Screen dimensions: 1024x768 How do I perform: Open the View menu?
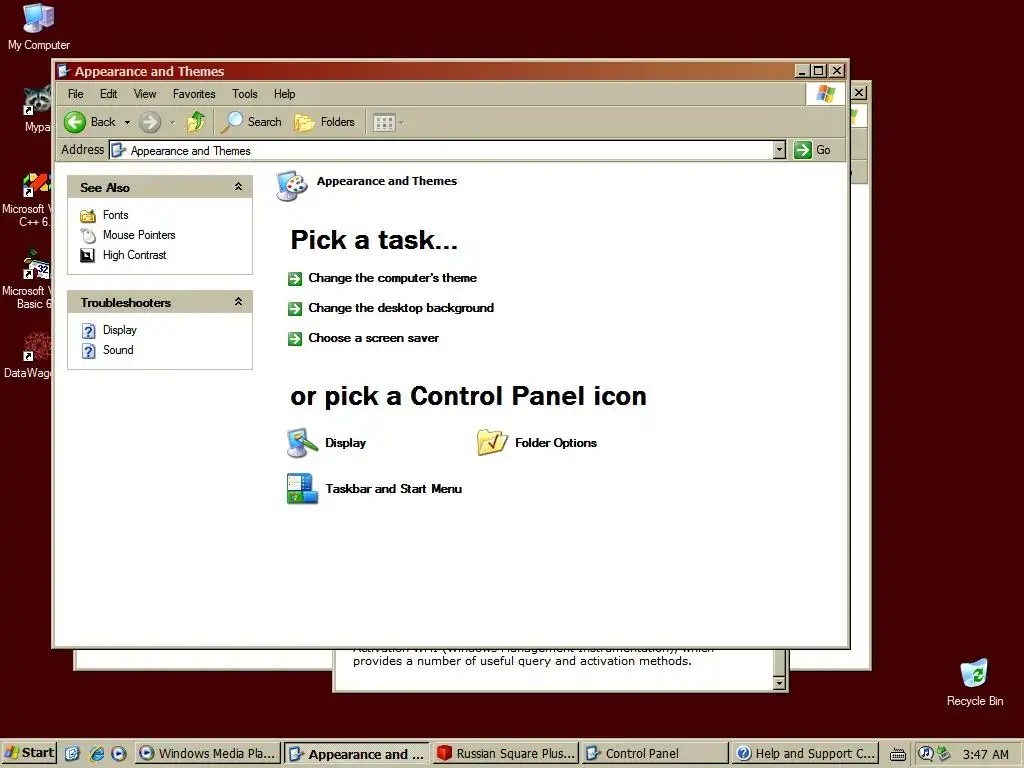pos(145,94)
